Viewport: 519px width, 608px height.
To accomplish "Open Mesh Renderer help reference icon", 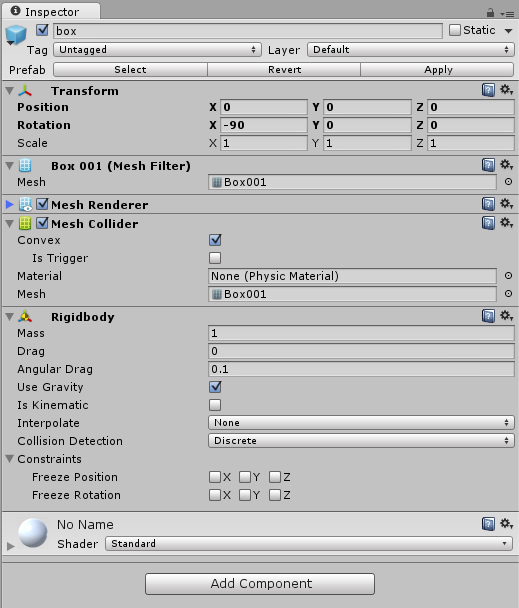I will pos(488,204).
